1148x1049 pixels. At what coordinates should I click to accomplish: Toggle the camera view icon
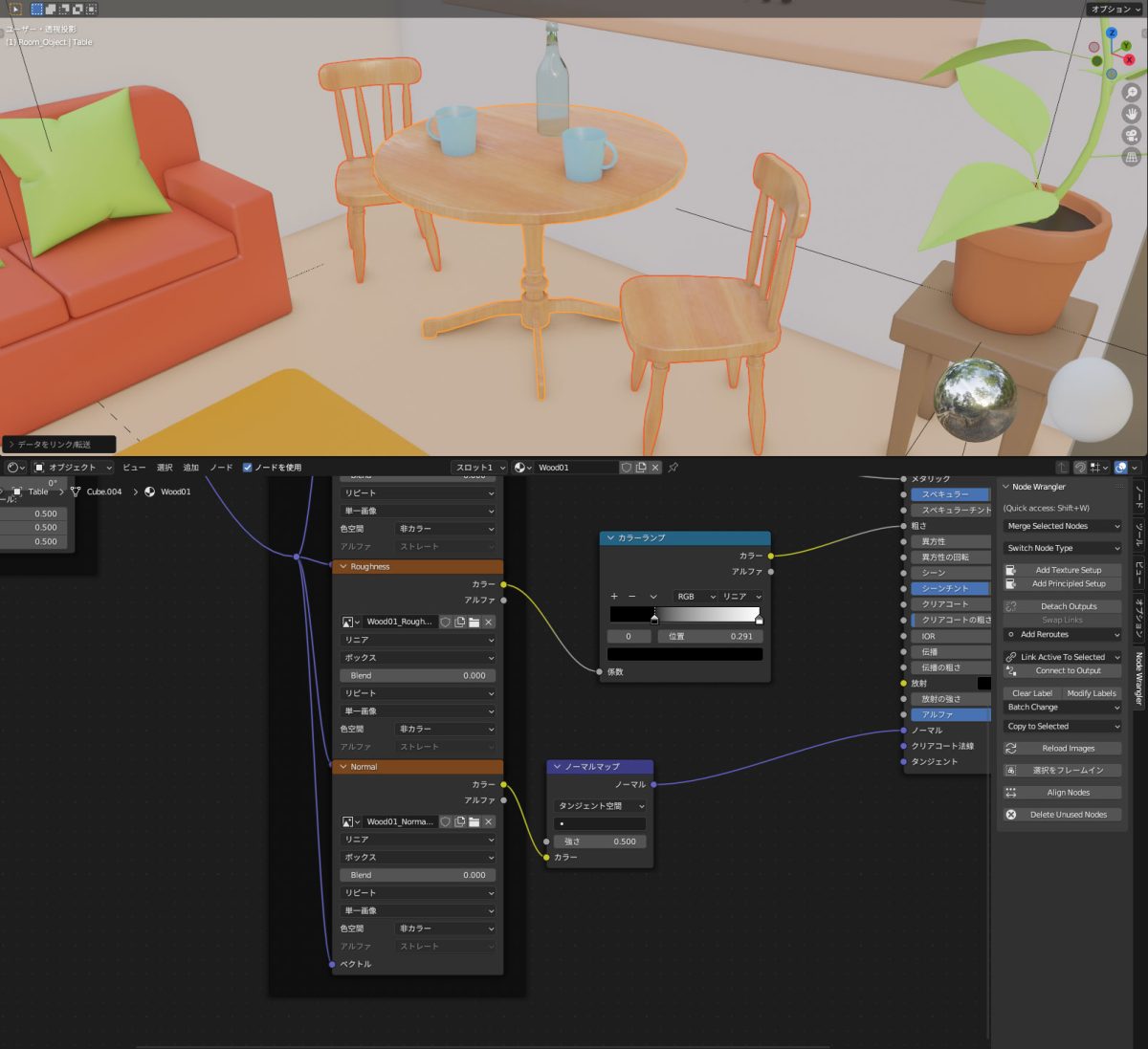pos(1131,136)
